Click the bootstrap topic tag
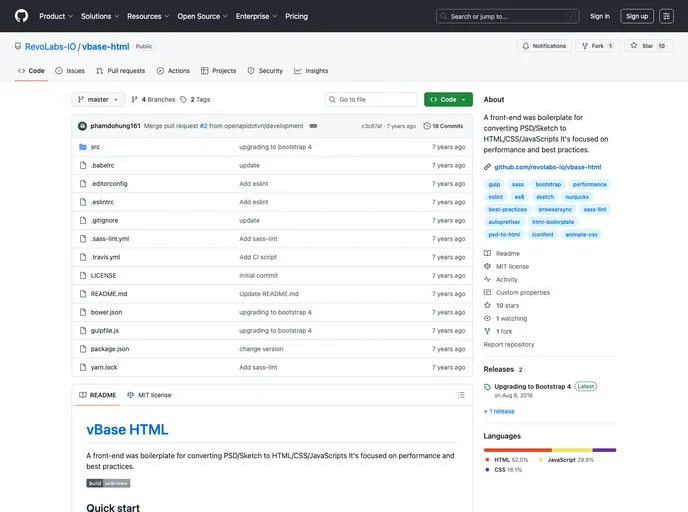The image size is (688, 512). pyautogui.click(x=548, y=184)
